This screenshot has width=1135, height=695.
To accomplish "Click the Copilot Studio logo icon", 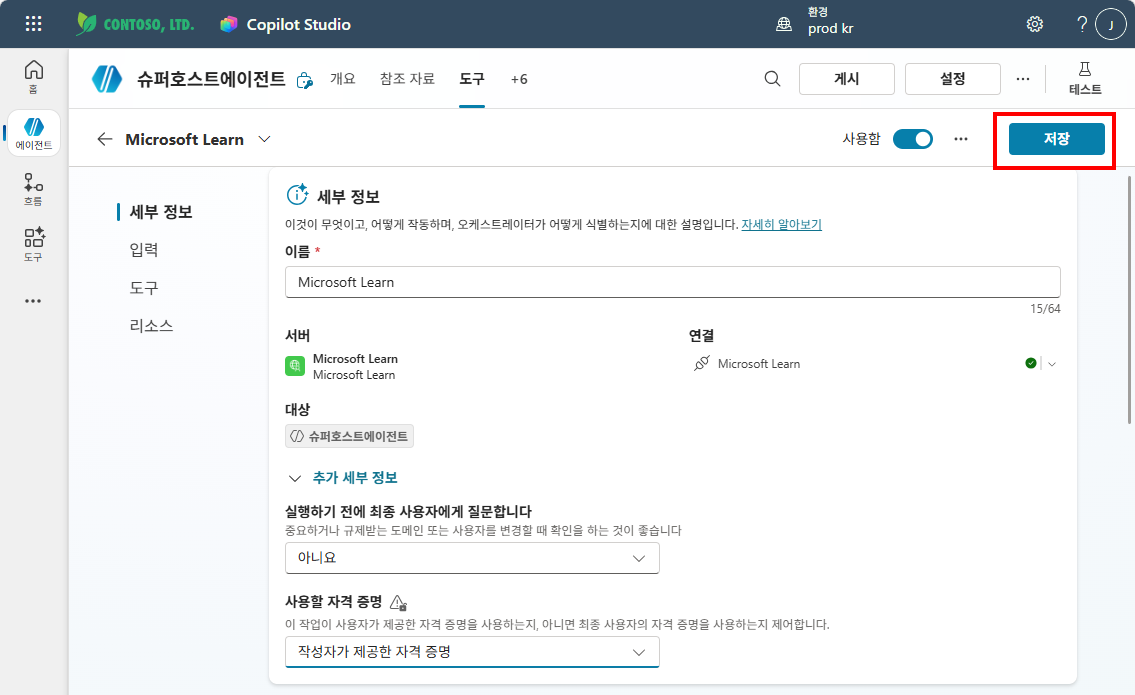I will 229,24.
